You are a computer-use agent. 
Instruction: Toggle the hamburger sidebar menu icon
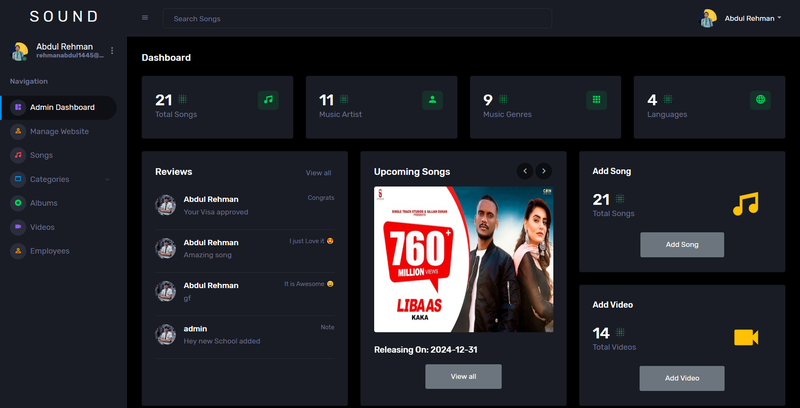pyautogui.click(x=145, y=18)
